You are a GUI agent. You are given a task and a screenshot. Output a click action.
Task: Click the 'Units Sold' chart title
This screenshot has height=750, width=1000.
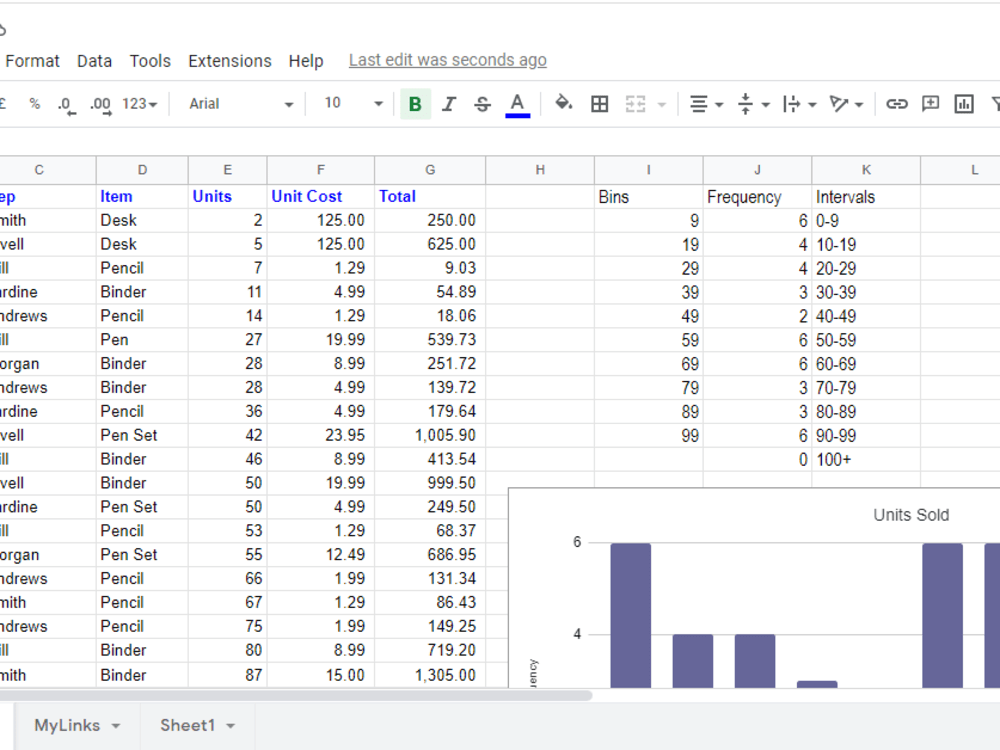click(911, 515)
